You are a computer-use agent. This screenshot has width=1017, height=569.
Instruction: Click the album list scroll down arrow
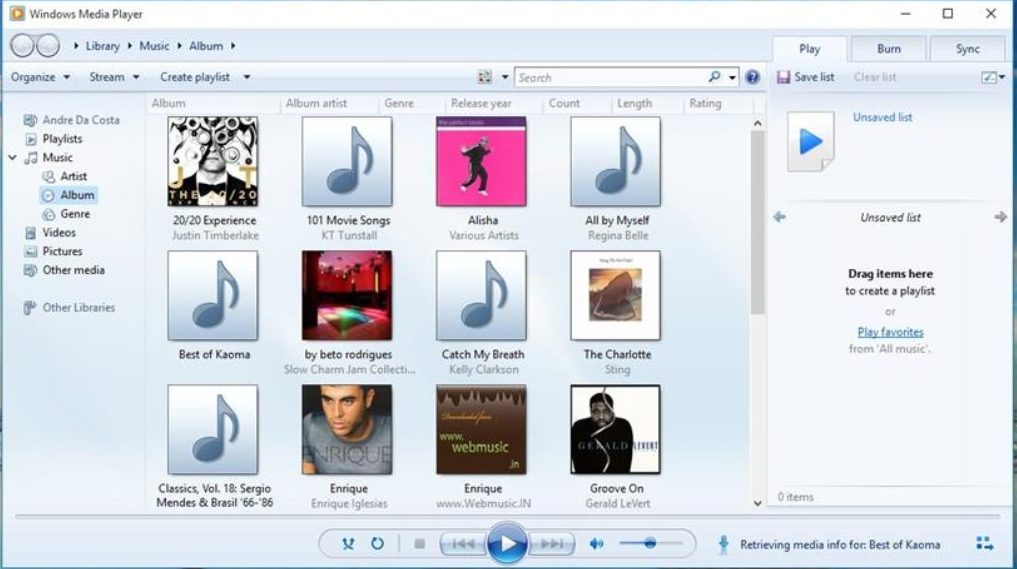(757, 503)
